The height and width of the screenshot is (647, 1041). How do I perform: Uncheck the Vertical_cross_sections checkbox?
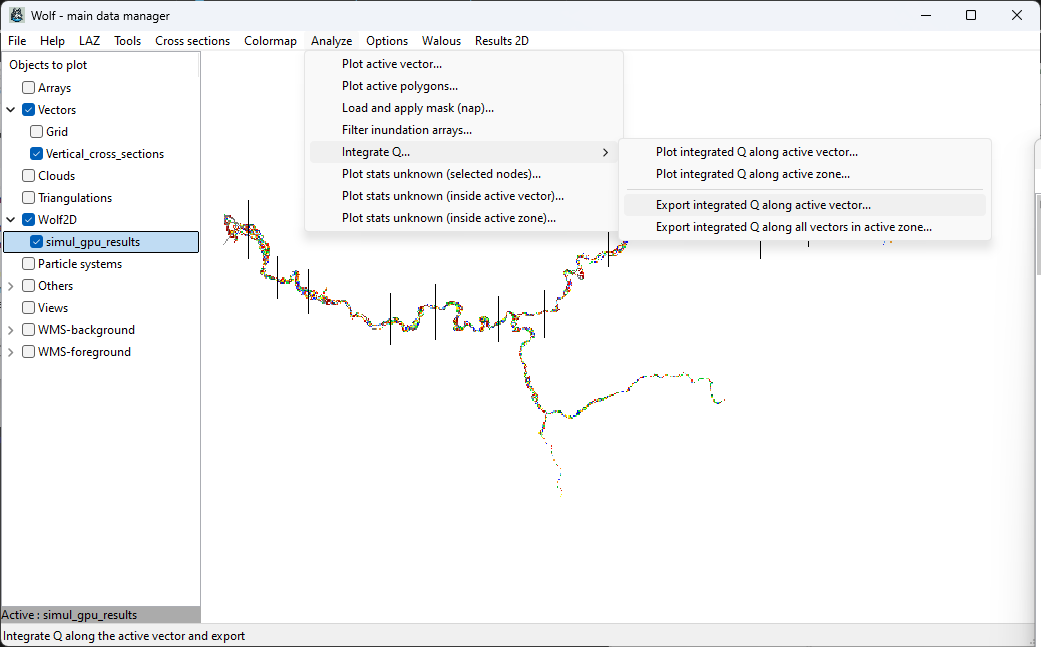pyautogui.click(x=37, y=154)
